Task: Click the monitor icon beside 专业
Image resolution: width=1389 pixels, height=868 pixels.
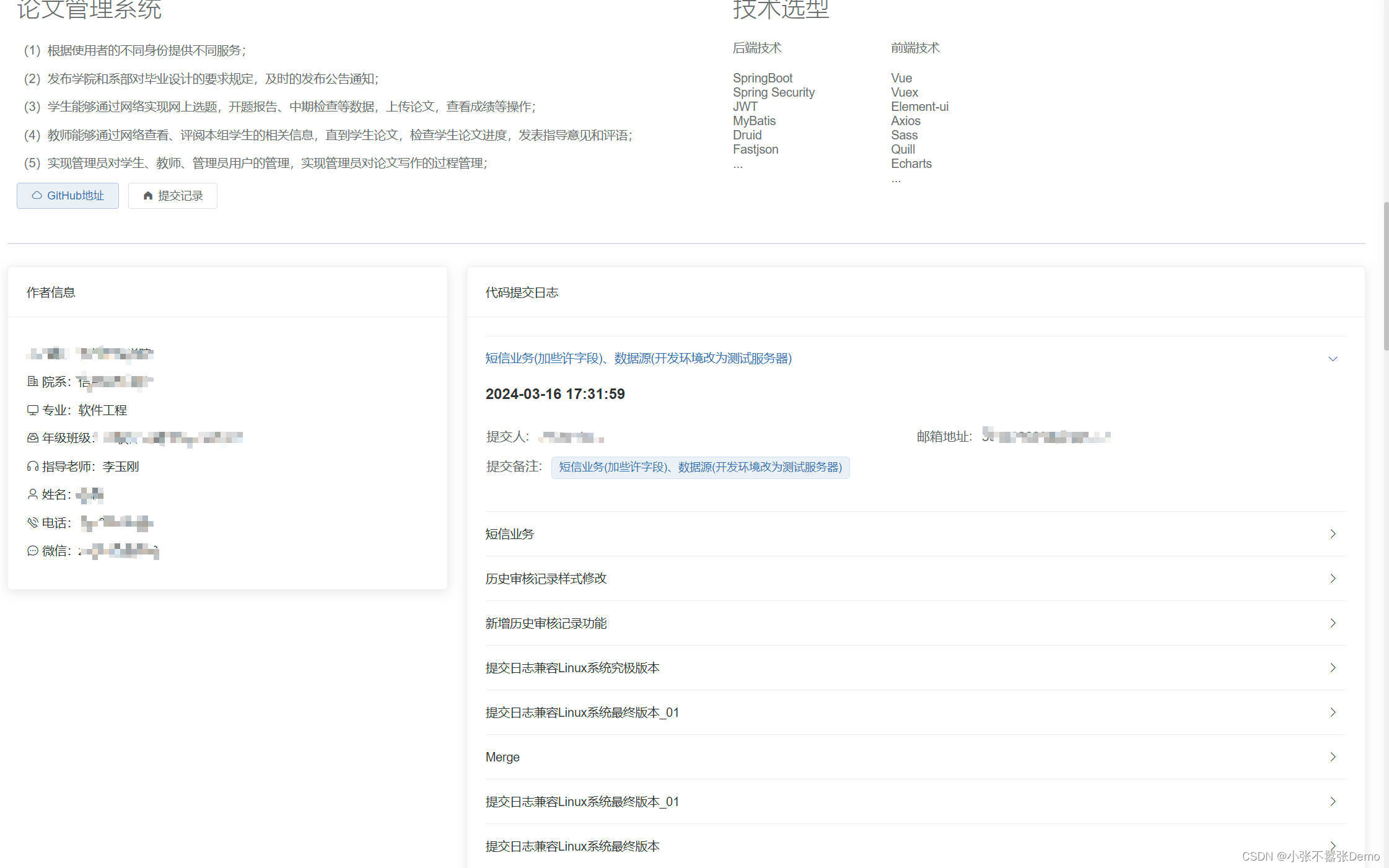Action: coord(32,410)
